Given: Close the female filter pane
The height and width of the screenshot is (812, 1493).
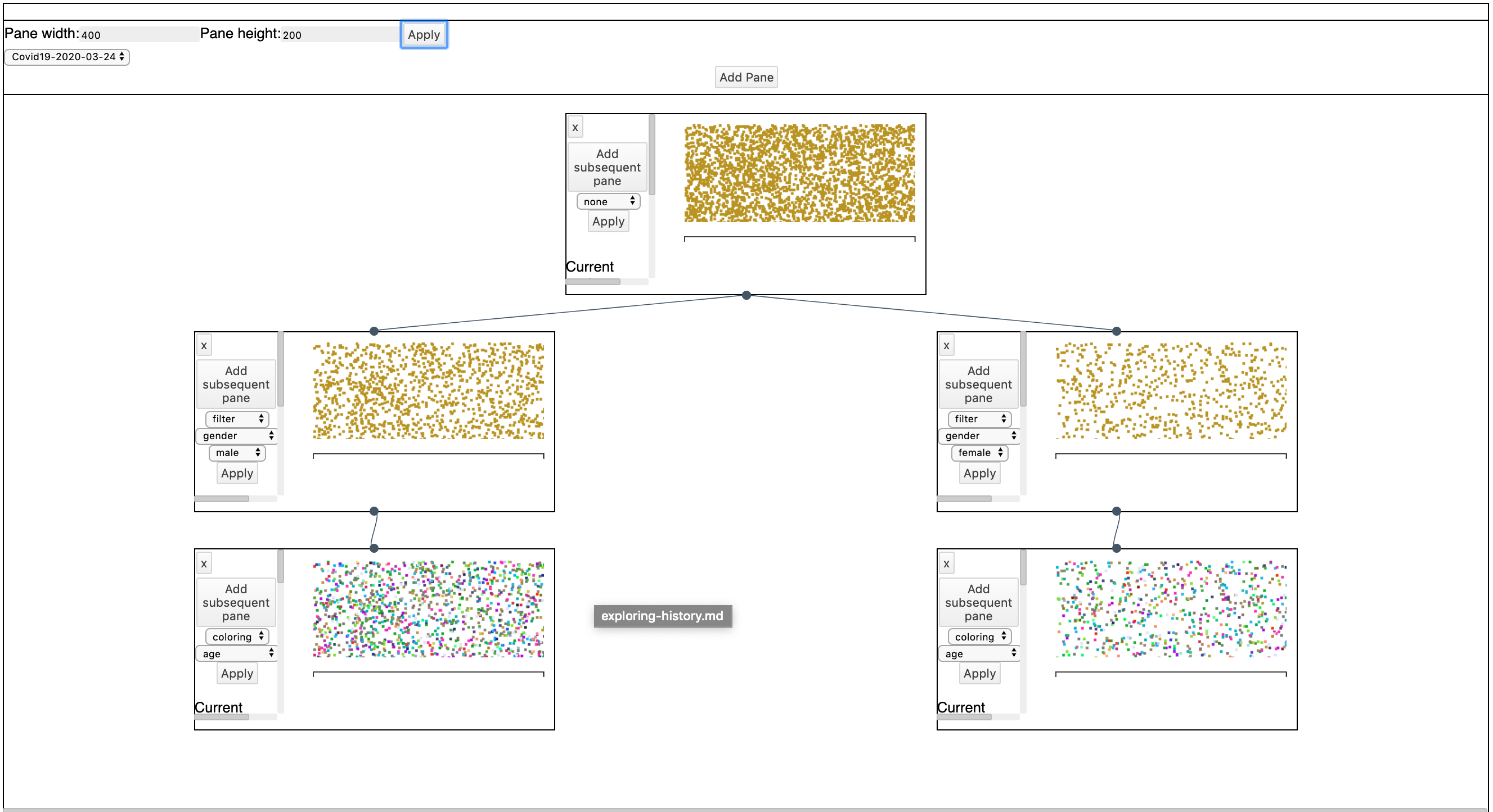Looking at the screenshot, I should coord(946,346).
